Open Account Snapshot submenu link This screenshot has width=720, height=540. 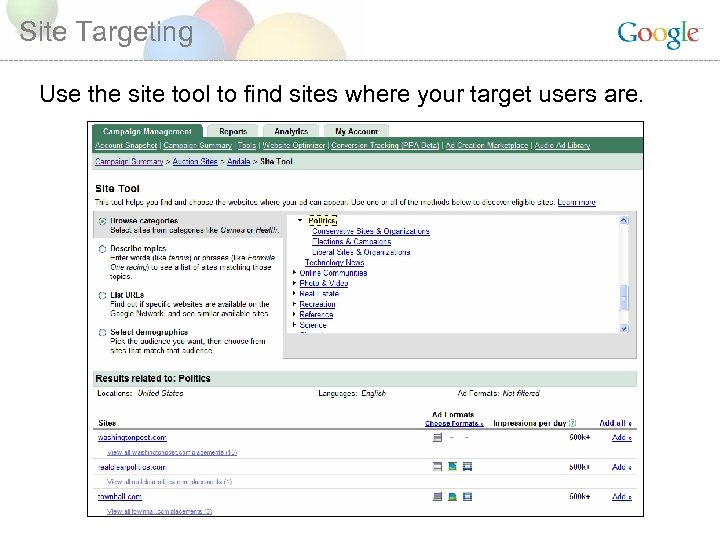click(x=126, y=145)
